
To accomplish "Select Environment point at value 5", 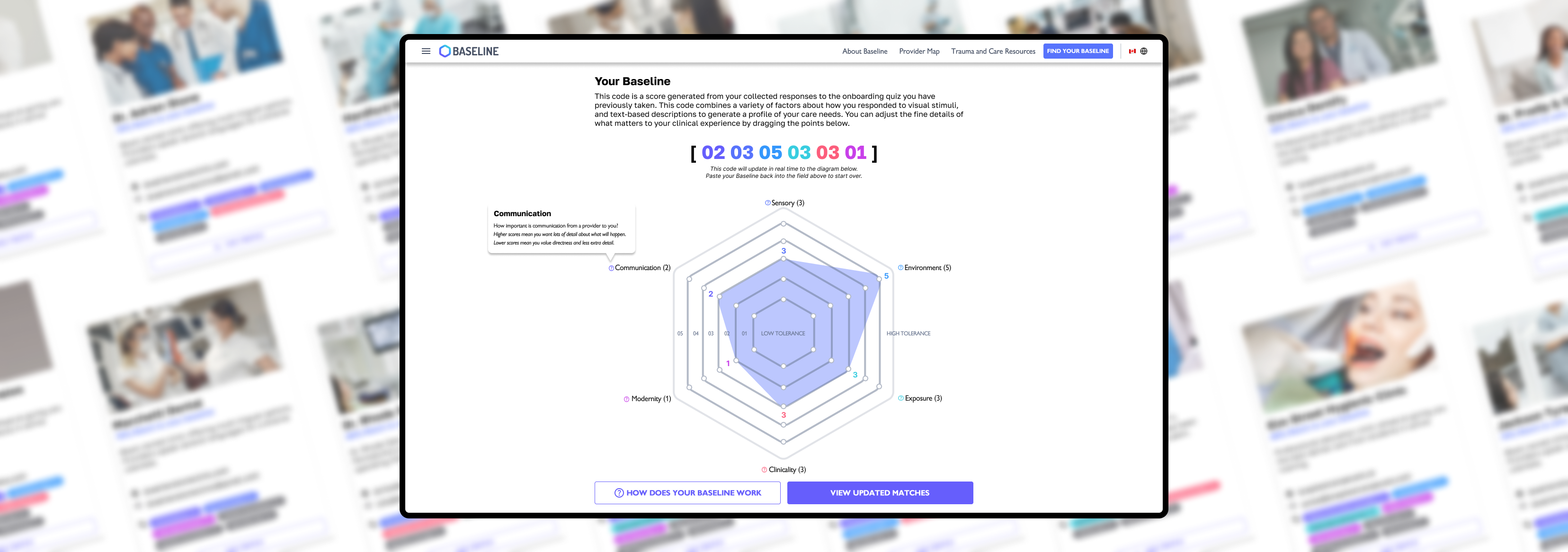I will pyautogui.click(x=879, y=279).
